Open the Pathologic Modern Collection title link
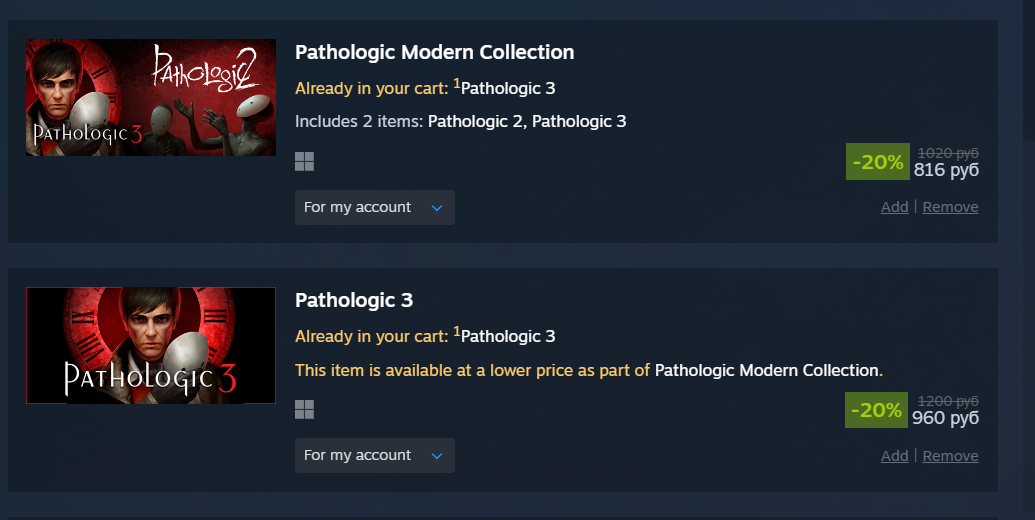Image resolution: width=1035 pixels, height=520 pixels. [x=434, y=52]
